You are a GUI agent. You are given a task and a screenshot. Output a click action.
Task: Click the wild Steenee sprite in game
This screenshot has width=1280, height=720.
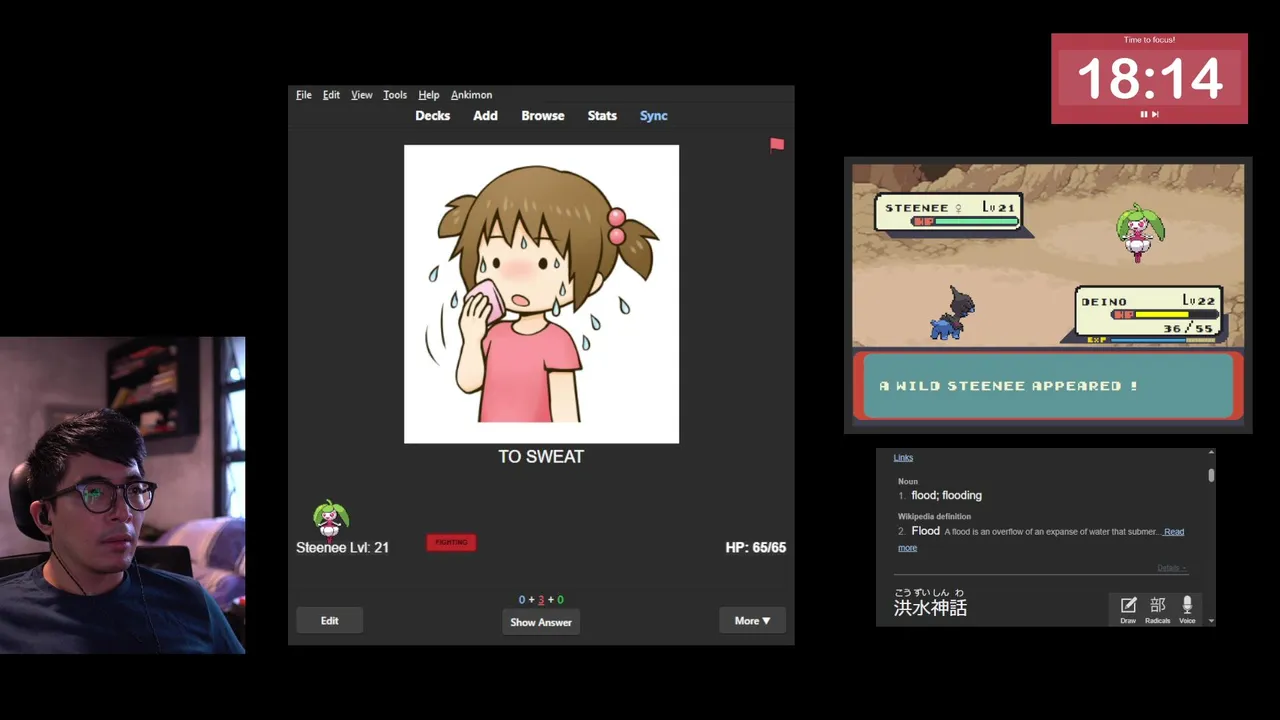(1139, 232)
